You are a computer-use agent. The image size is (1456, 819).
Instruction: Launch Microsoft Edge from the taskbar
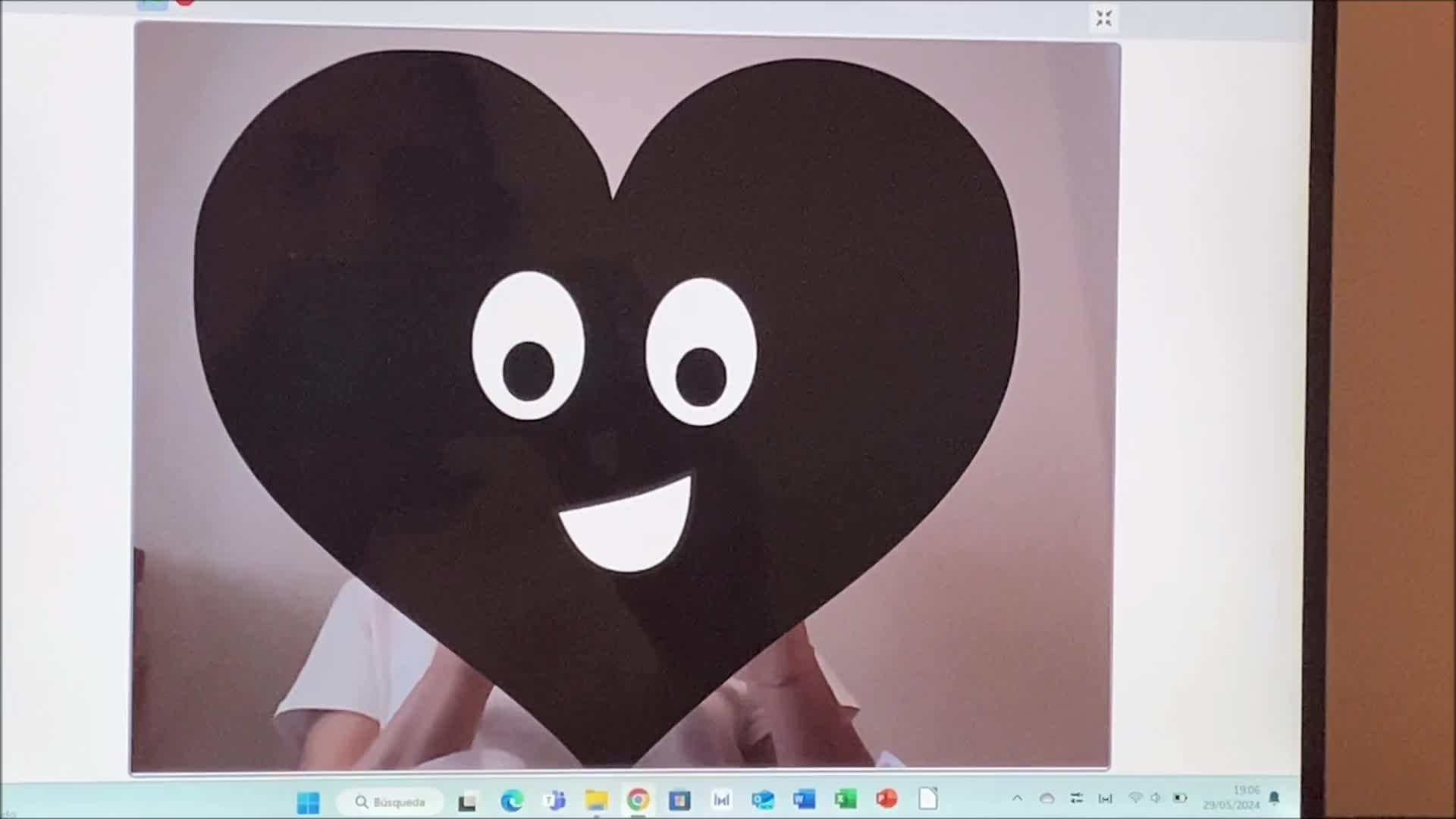pyautogui.click(x=512, y=800)
